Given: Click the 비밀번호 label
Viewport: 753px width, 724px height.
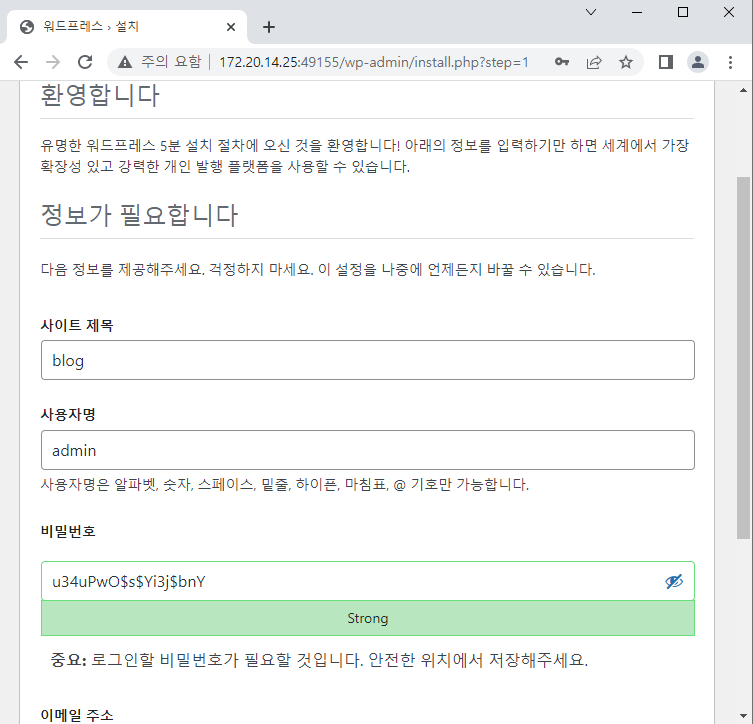Looking at the screenshot, I should point(68,531).
